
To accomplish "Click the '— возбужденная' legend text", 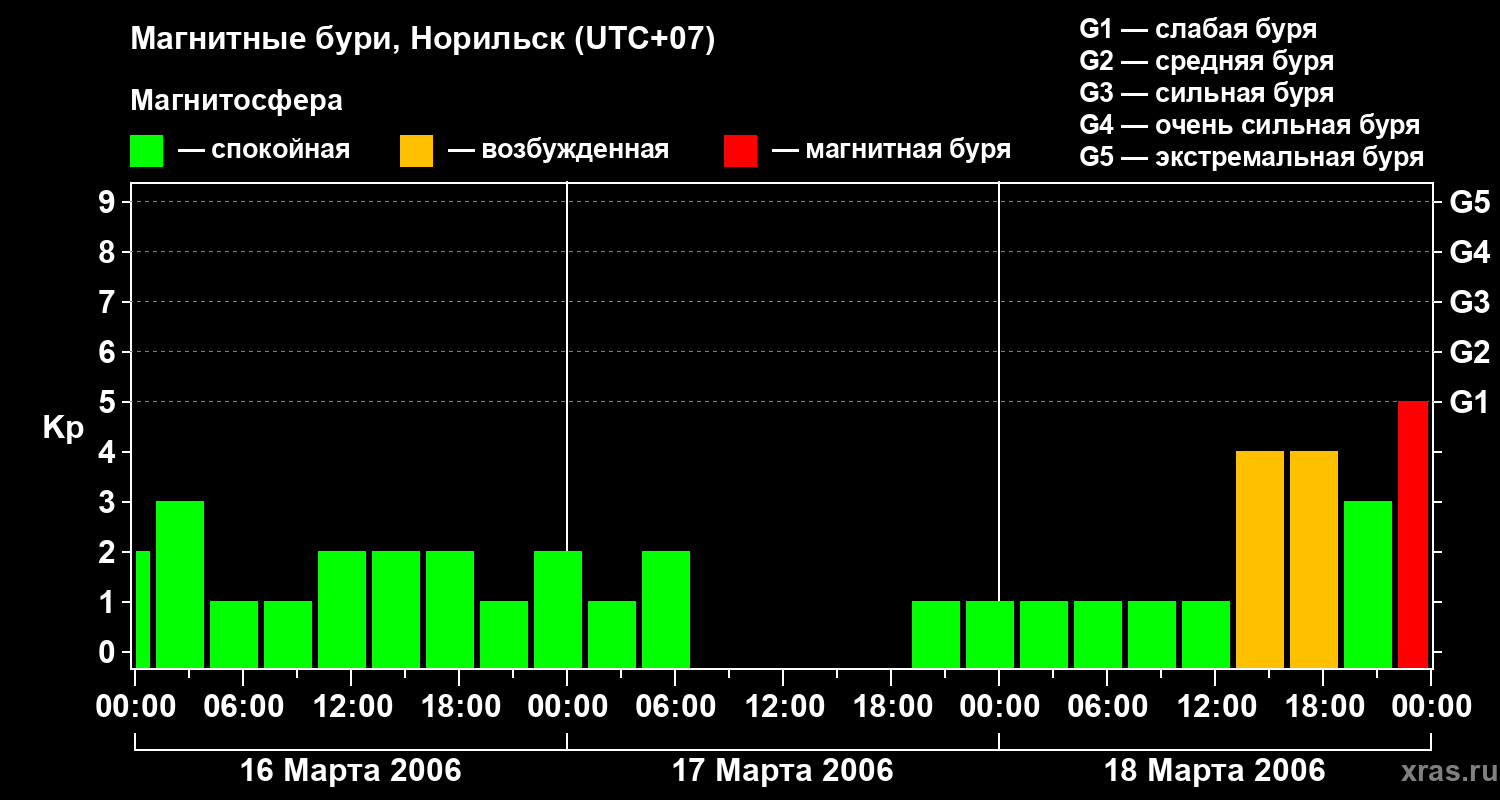I will (x=558, y=151).
